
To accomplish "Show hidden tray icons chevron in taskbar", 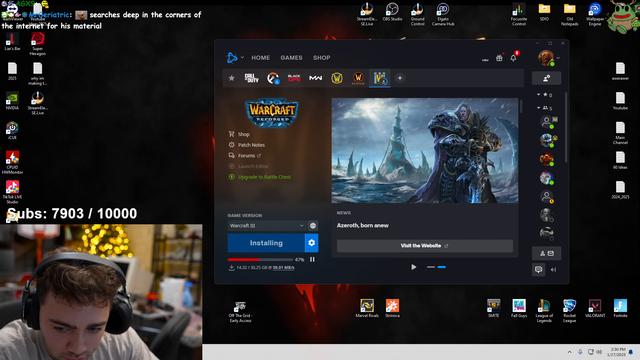I will pyautogui.click(x=569, y=352).
